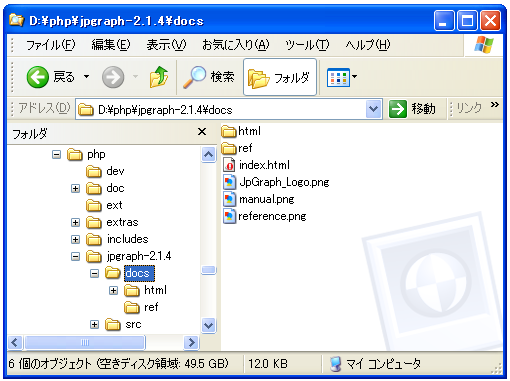Click the tree horizontal scroll right arrow
This screenshot has height=381, width=510.
[191, 343]
